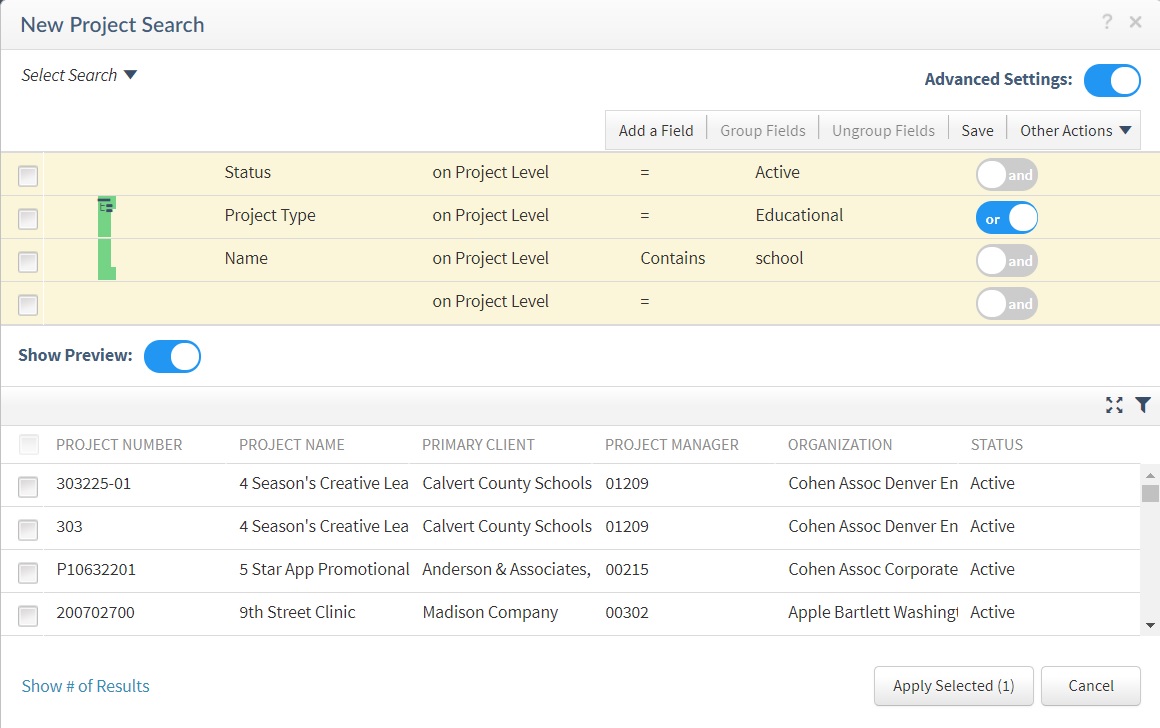Click the expand grid fullscreen icon

[x=1114, y=405]
